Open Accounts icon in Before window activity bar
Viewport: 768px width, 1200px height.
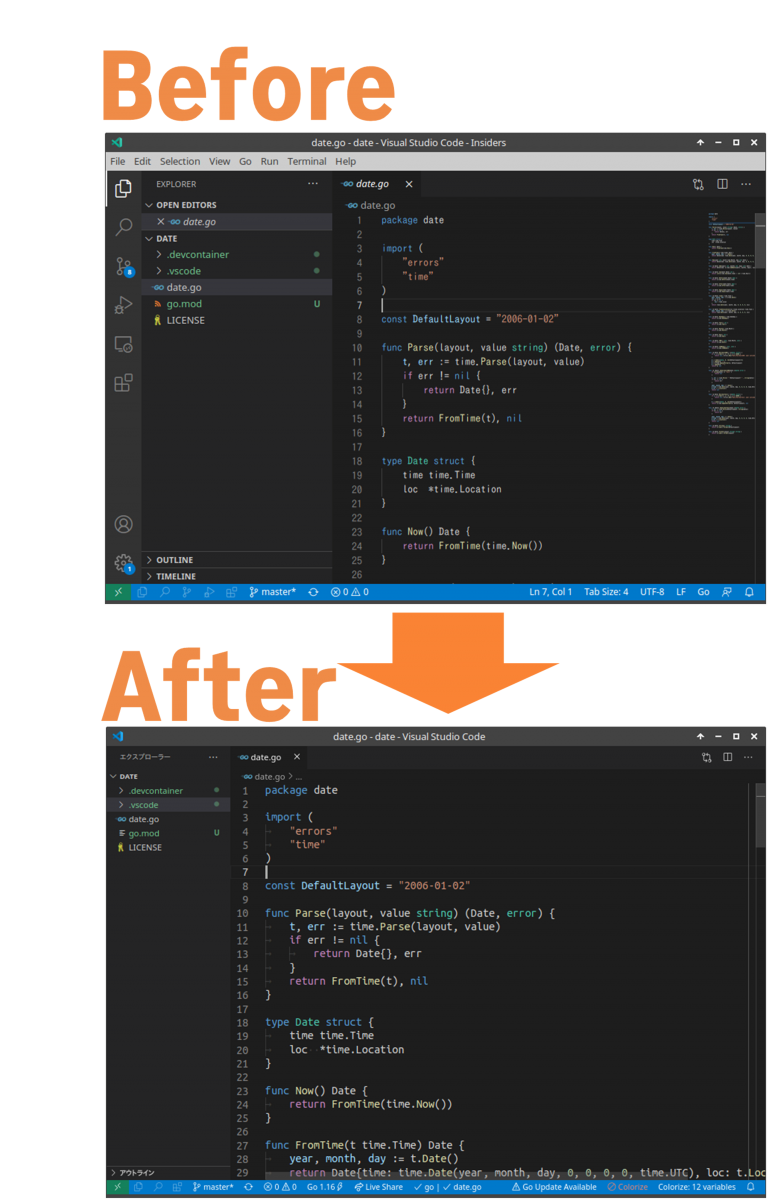click(x=123, y=524)
